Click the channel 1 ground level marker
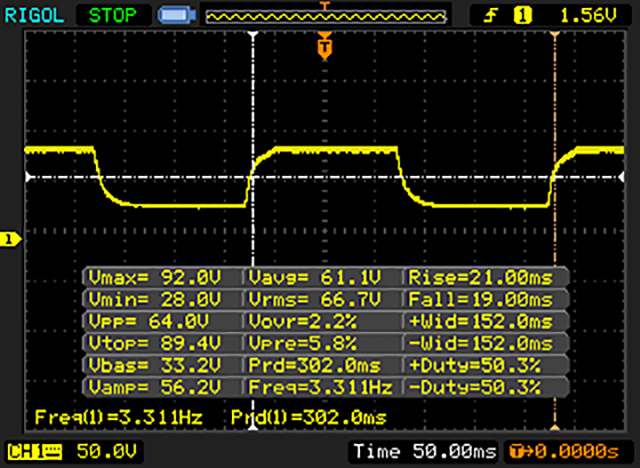The width and height of the screenshot is (640, 468). [10, 239]
